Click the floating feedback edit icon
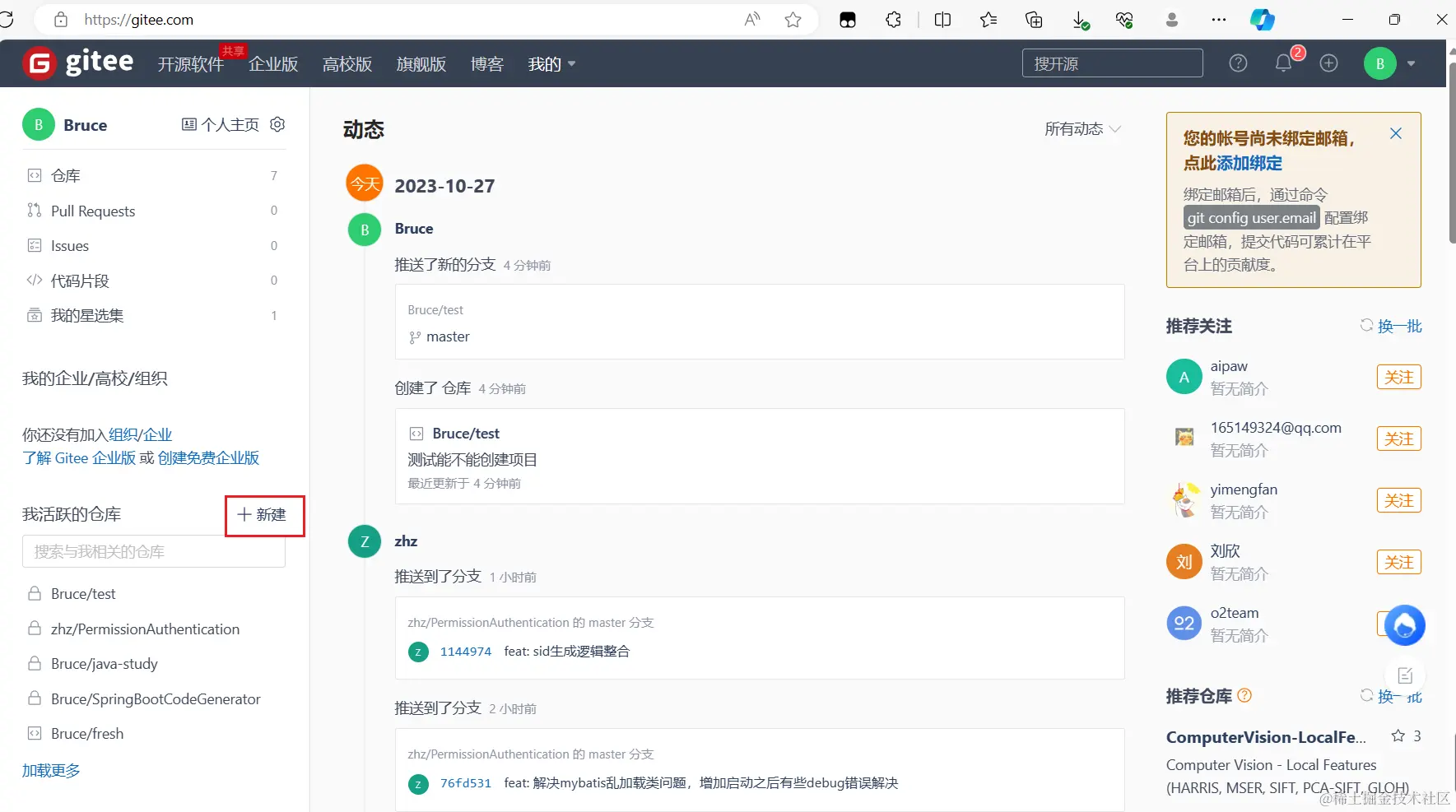This screenshot has width=1456, height=812. 1405,675
